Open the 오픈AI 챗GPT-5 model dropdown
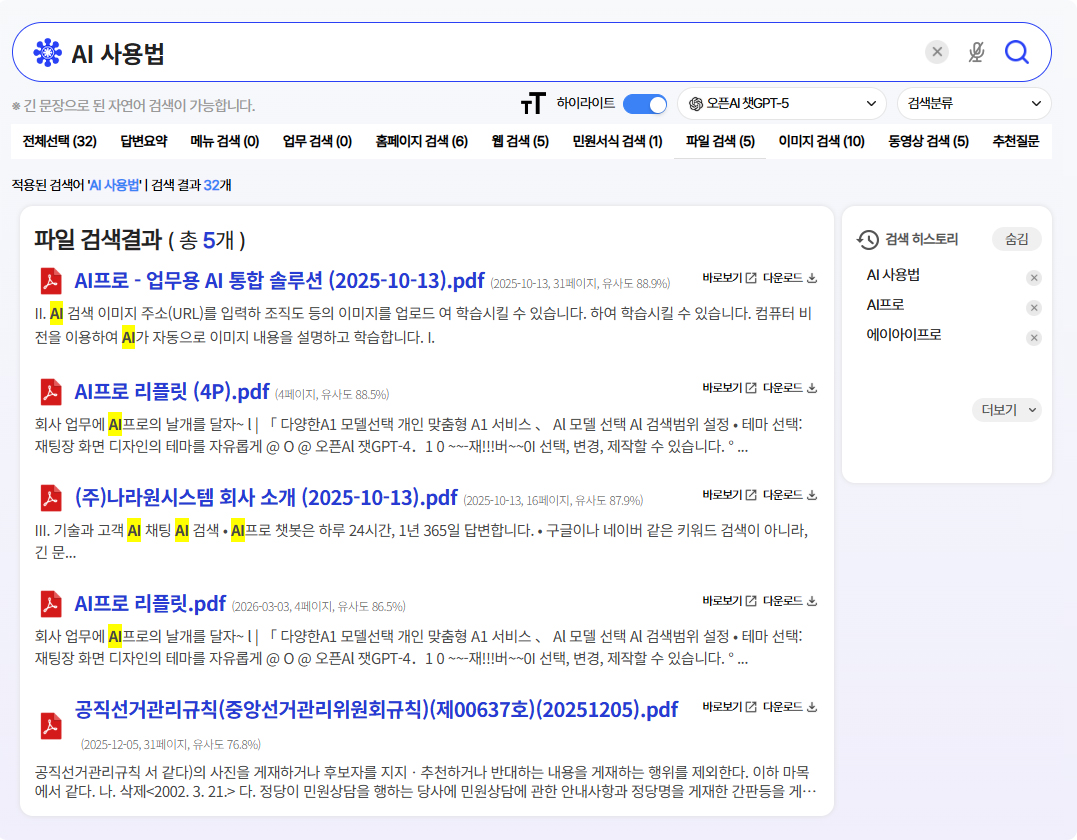Image resolution: width=1077 pixels, height=840 pixels. 781,103
